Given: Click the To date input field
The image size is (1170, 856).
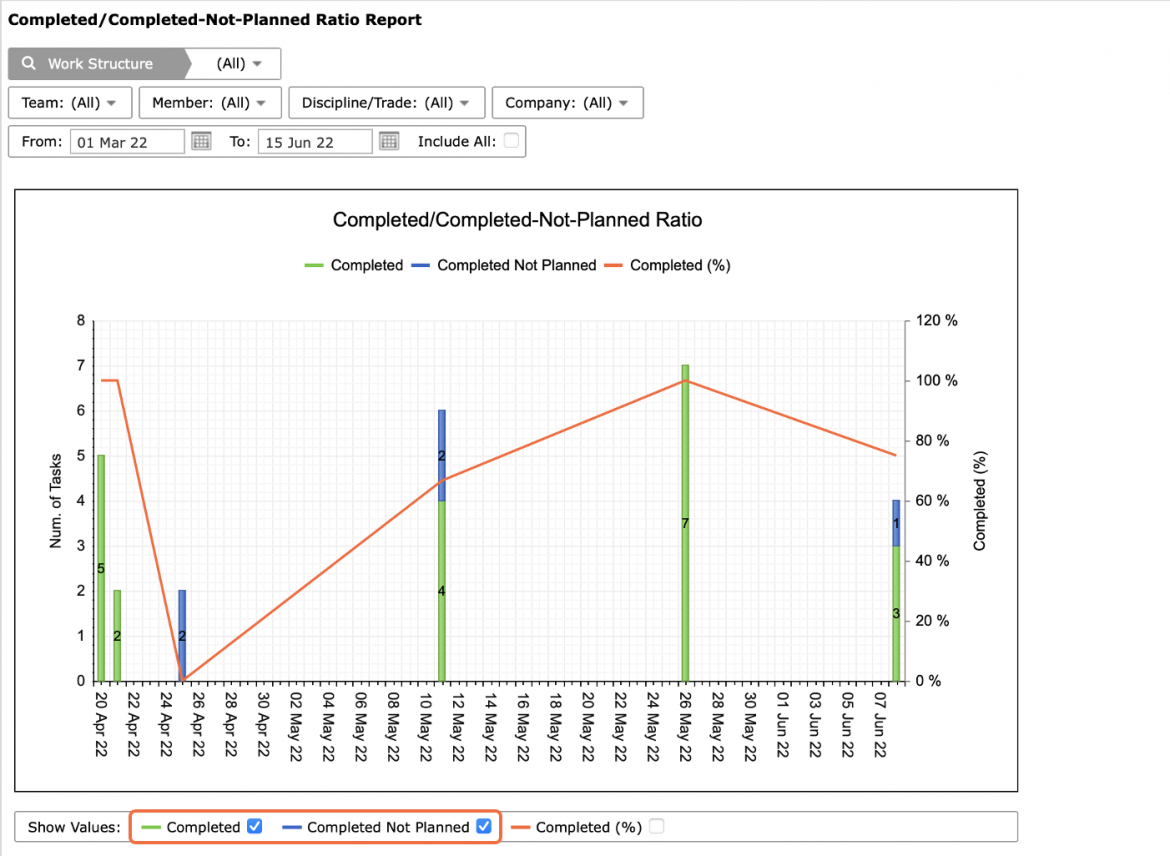Looking at the screenshot, I should [315, 142].
